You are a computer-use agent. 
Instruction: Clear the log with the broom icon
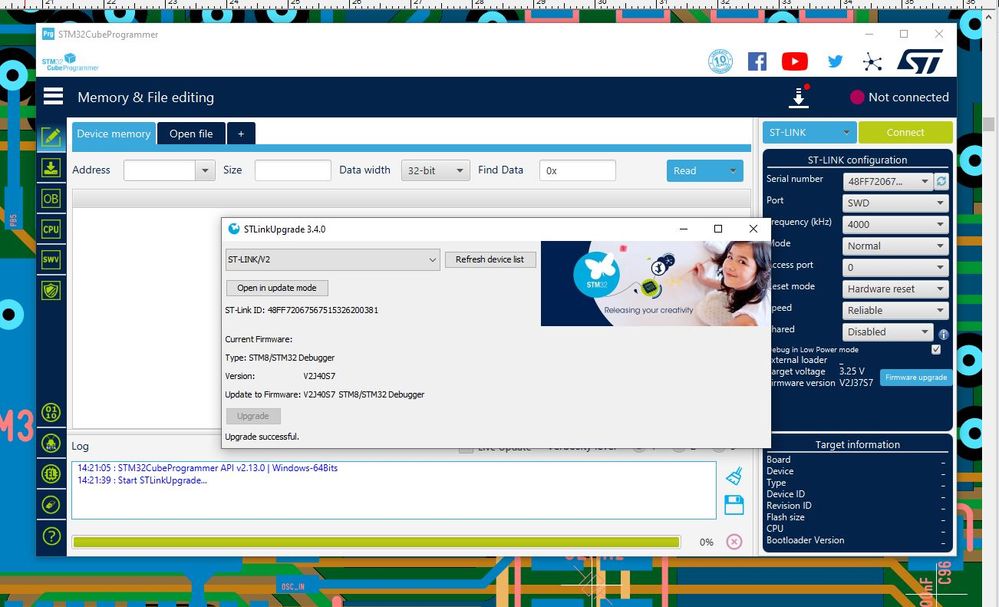coord(734,476)
